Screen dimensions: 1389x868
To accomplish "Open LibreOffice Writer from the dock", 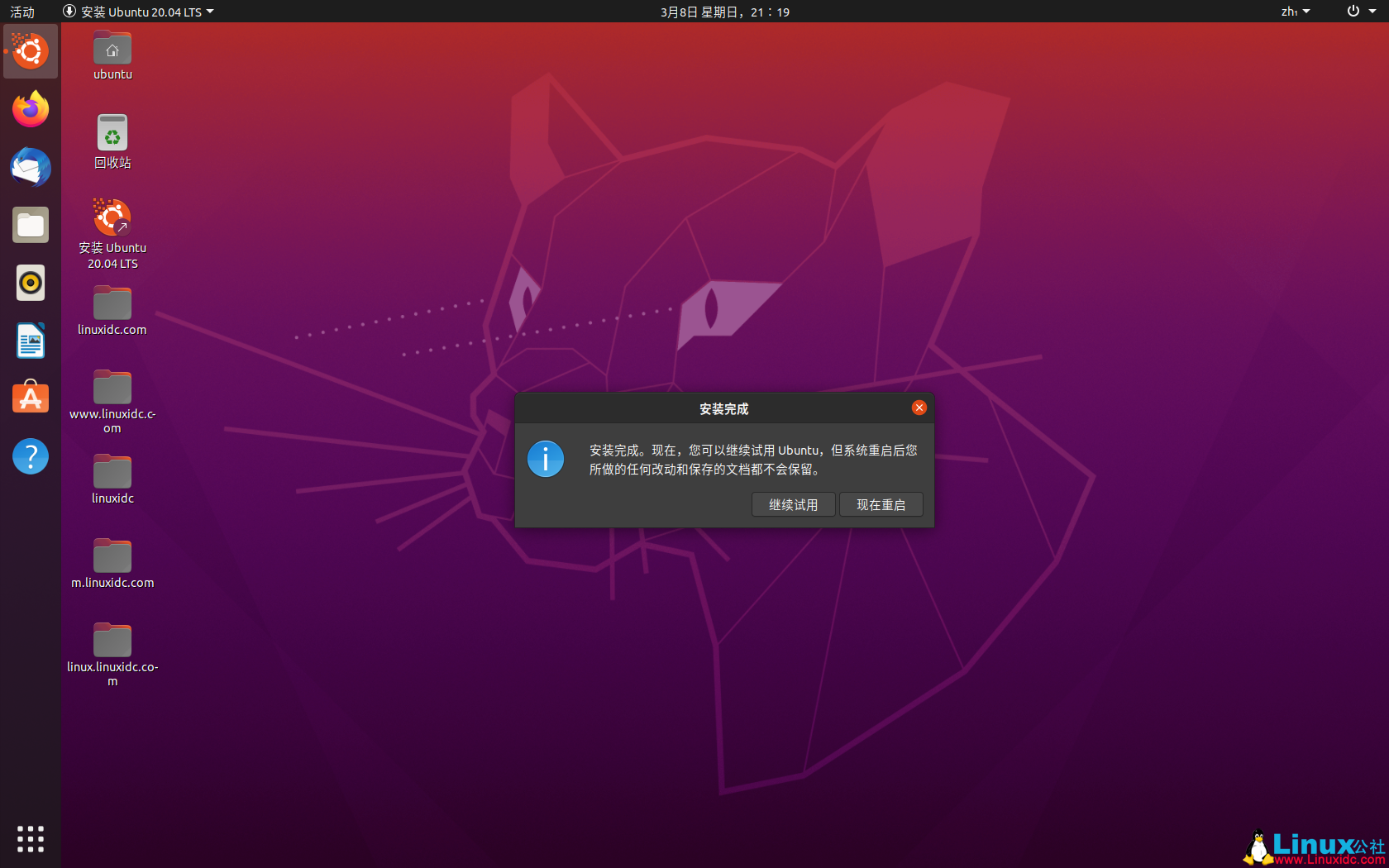I will (x=30, y=340).
